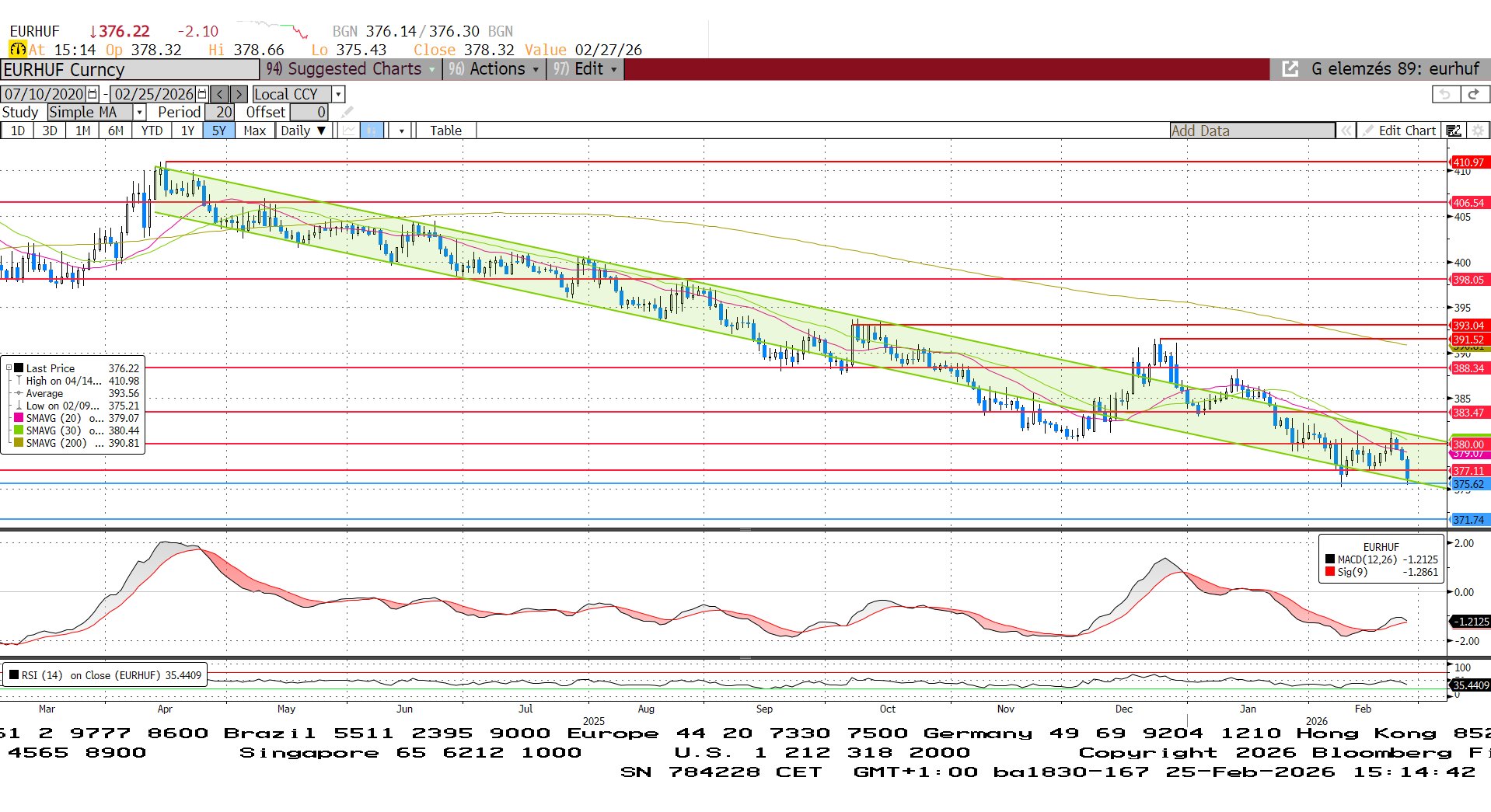Click the next date range arrow
This screenshot has width=1491, height=812.
(x=239, y=94)
